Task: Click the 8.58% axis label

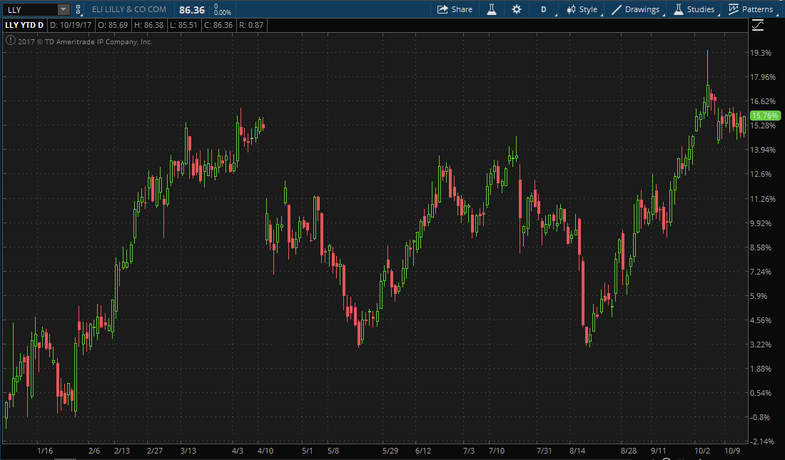Action: click(x=761, y=247)
